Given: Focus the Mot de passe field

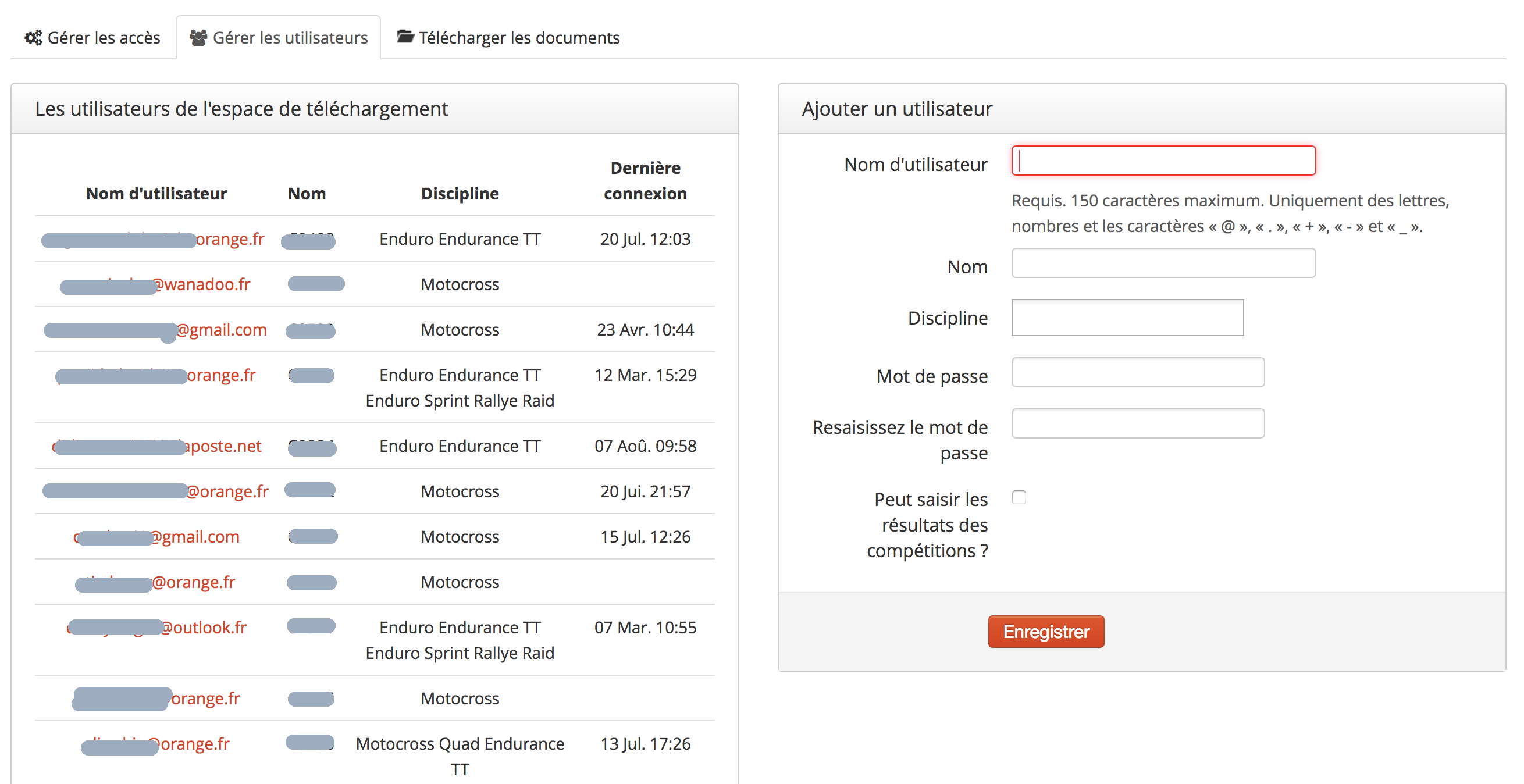Looking at the screenshot, I should 1138,373.
